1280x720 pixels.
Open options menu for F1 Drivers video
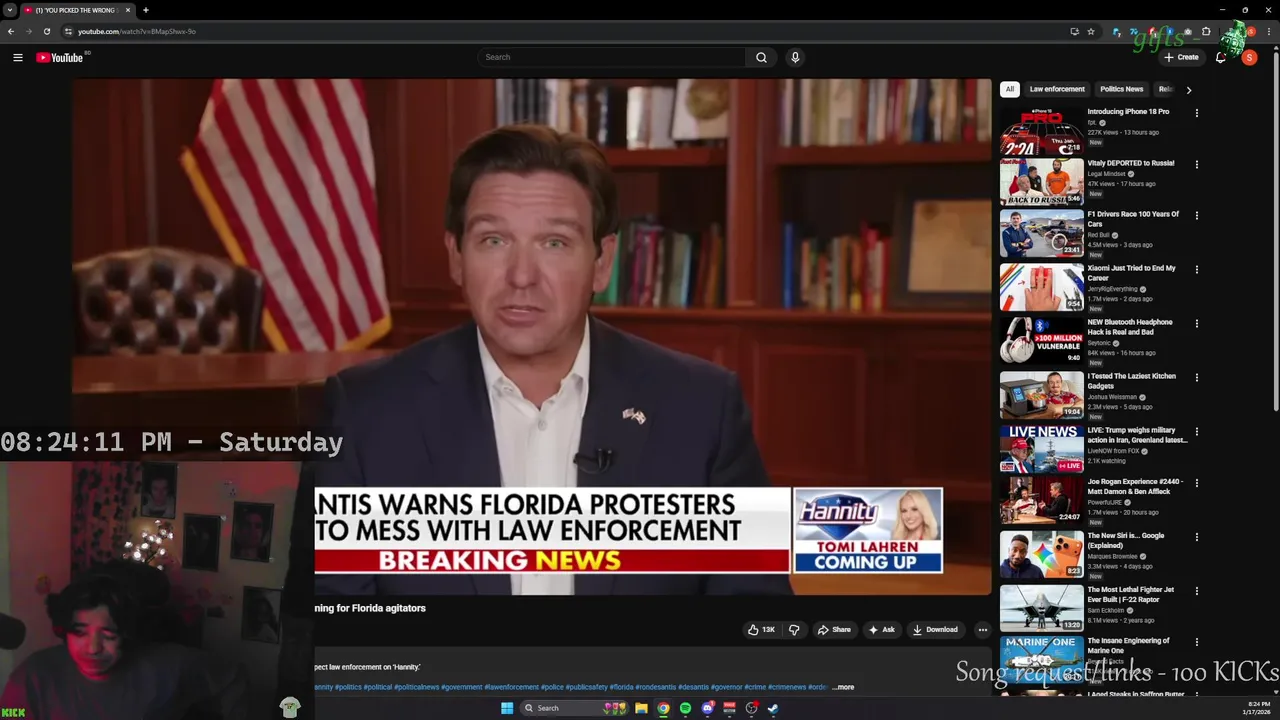pos(1196,215)
